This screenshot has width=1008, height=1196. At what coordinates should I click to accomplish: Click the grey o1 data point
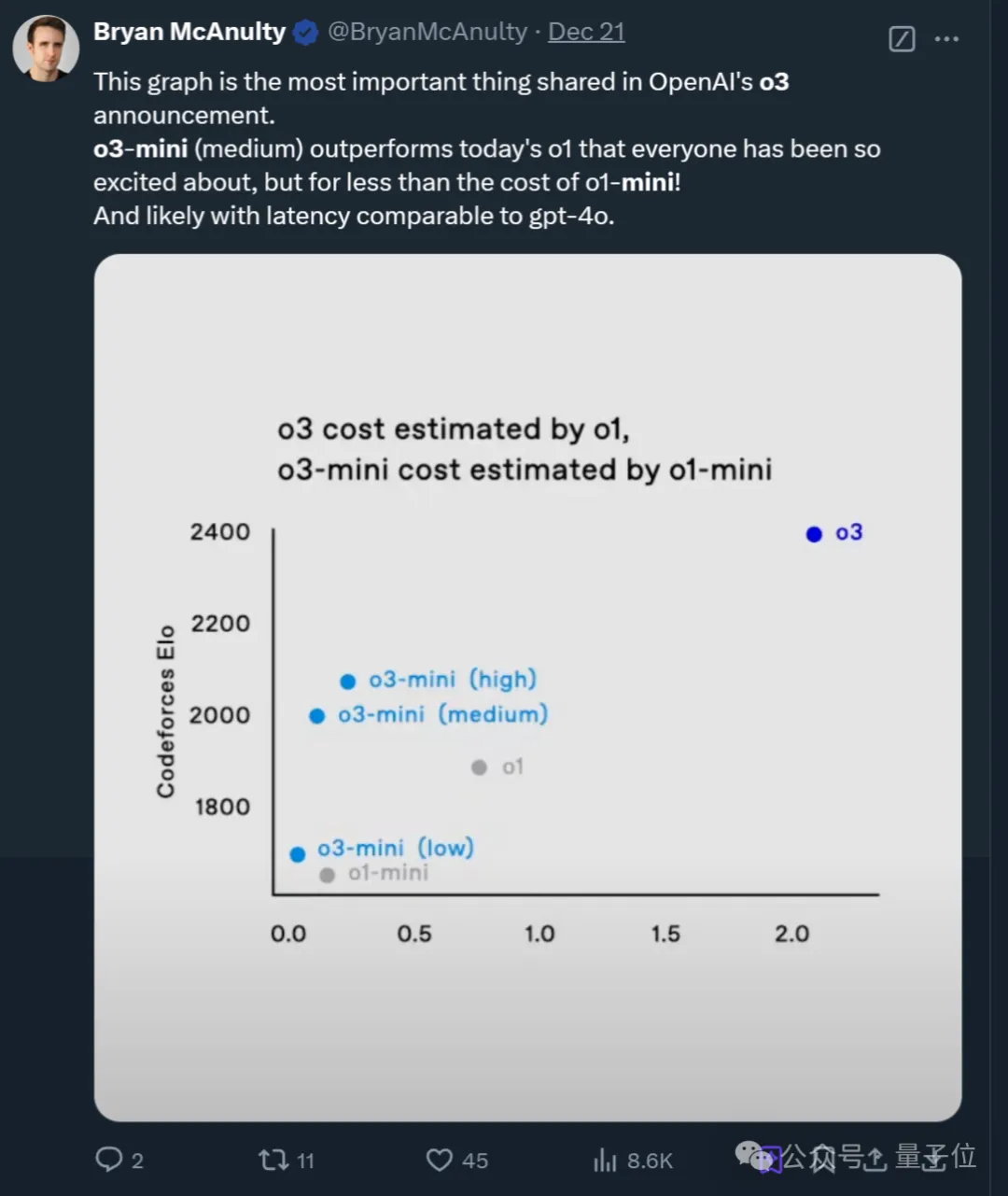pos(479,767)
